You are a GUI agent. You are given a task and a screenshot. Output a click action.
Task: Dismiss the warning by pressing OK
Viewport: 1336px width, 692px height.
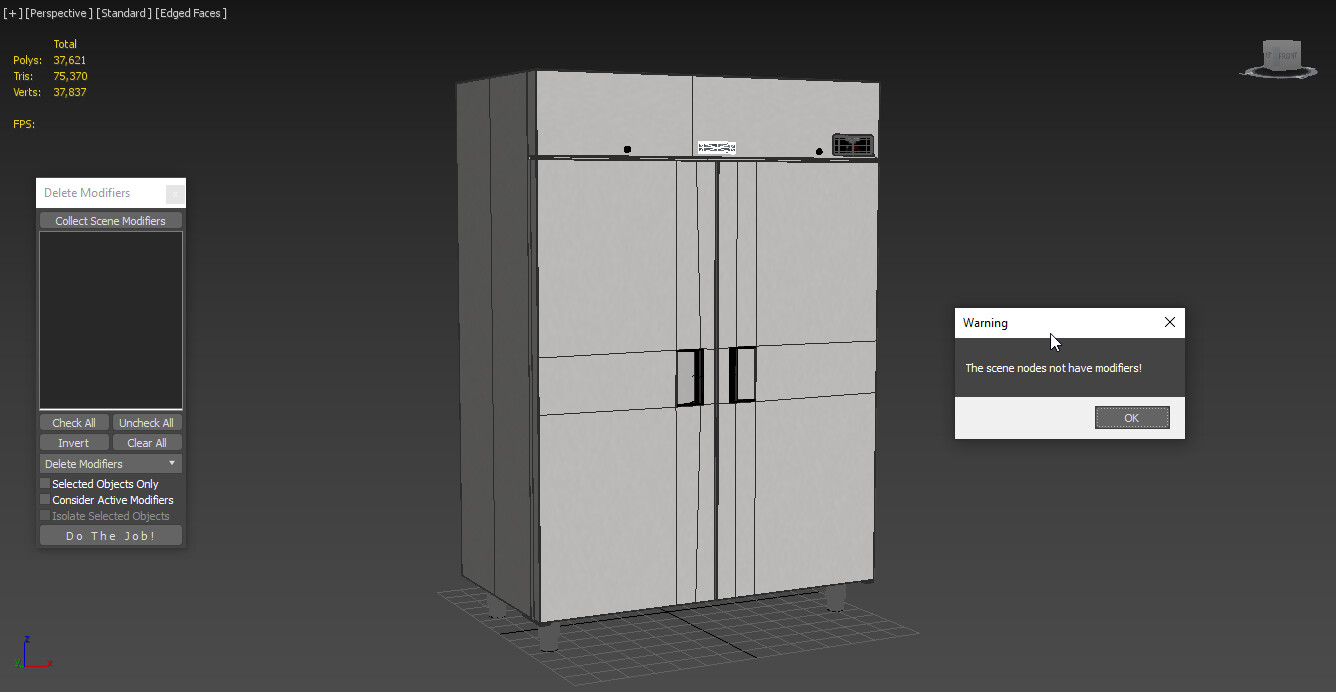[1132, 417]
